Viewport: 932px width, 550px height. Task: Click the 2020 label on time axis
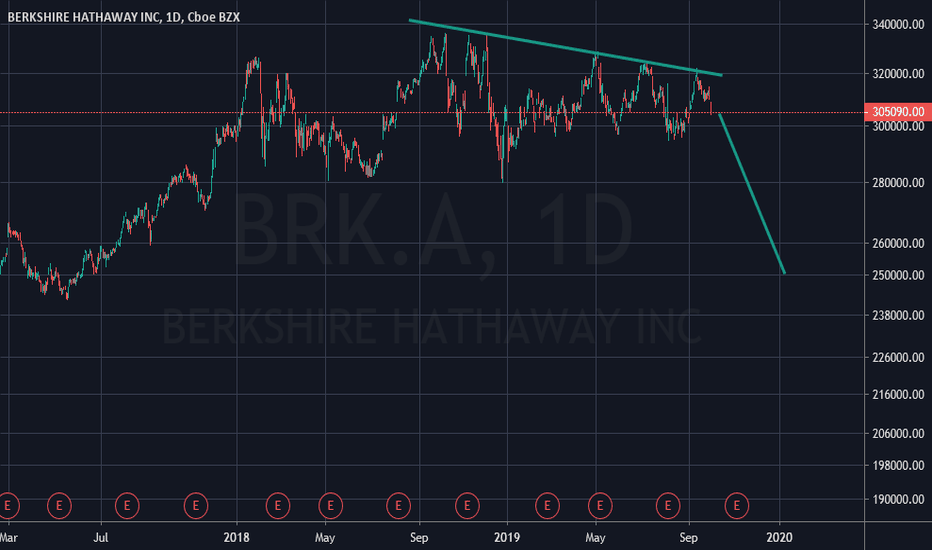click(x=779, y=538)
